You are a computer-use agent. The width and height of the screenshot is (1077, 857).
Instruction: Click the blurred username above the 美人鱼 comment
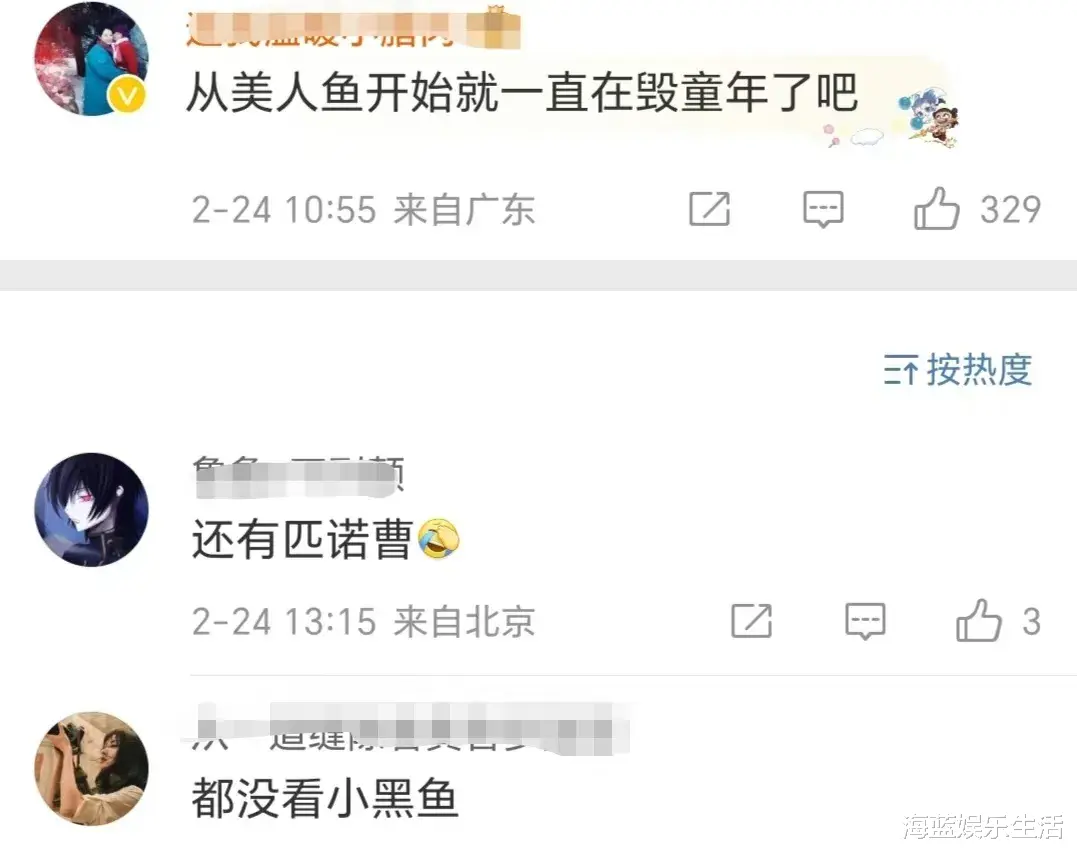click(353, 30)
